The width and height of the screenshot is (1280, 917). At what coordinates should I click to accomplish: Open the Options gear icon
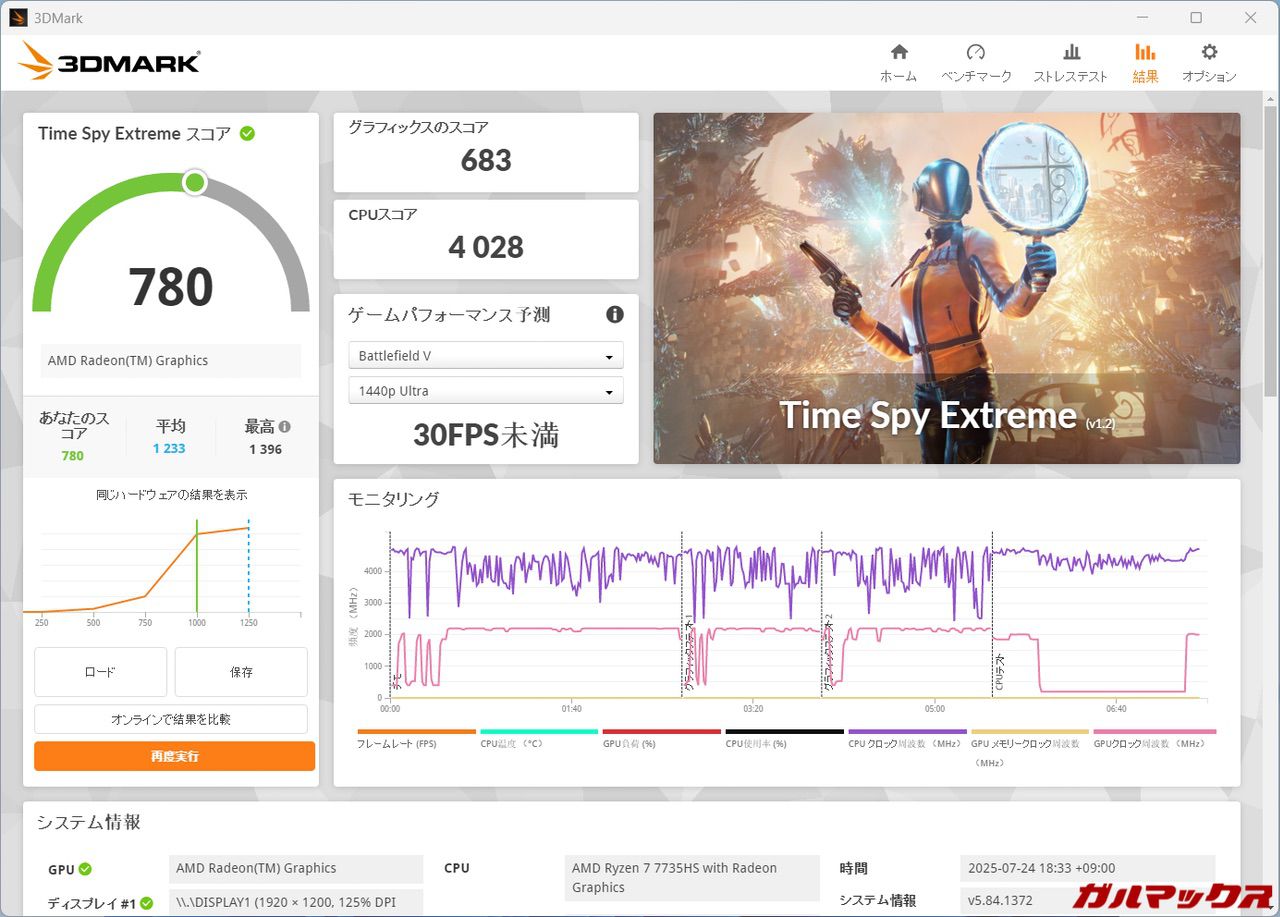click(1209, 53)
